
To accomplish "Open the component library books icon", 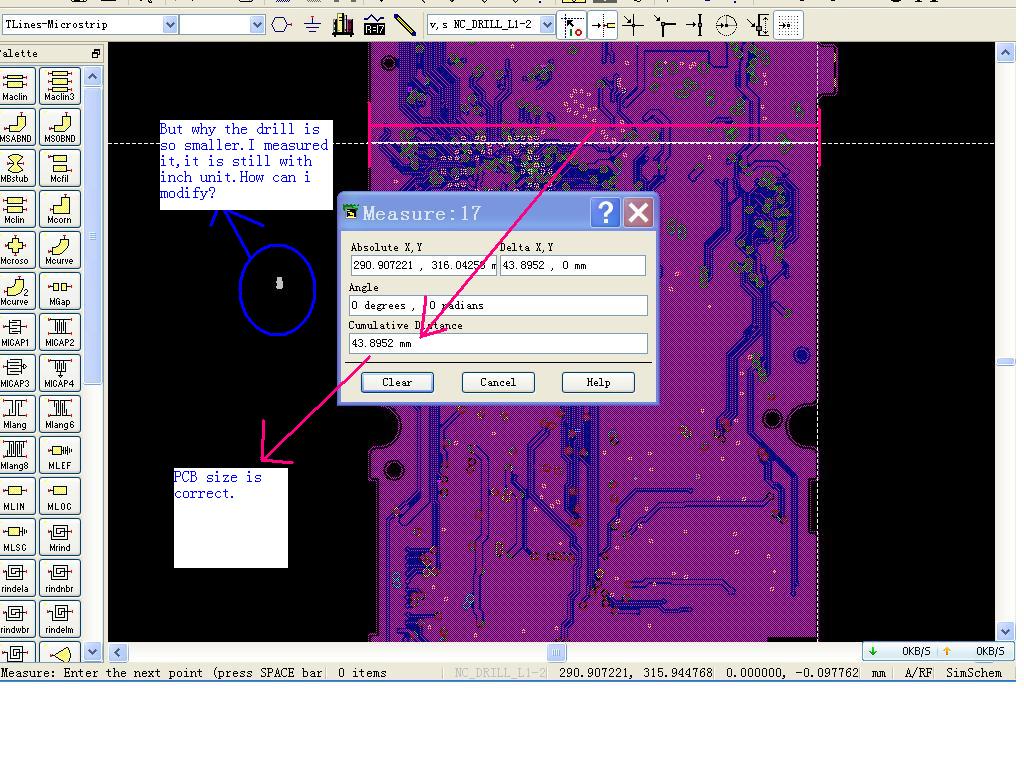I will (343, 25).
